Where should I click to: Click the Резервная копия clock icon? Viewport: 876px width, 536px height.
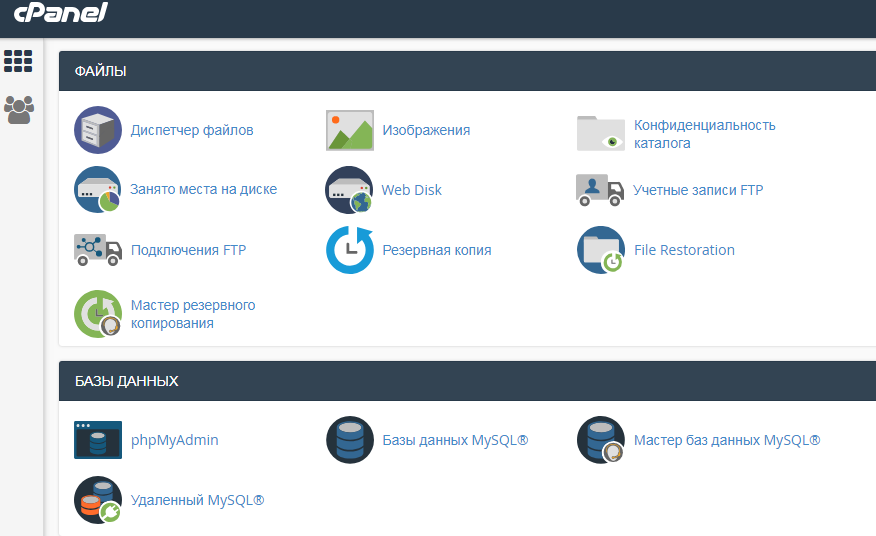[x=350, y=250]
